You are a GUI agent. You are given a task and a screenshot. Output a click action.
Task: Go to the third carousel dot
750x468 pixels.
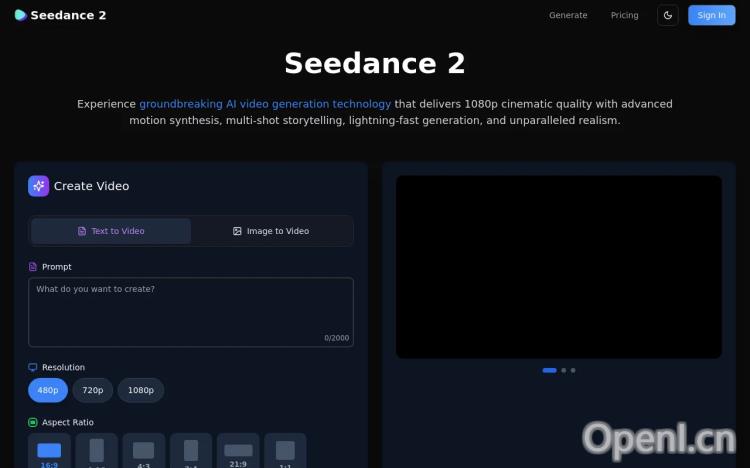click(x=573, y=370)
